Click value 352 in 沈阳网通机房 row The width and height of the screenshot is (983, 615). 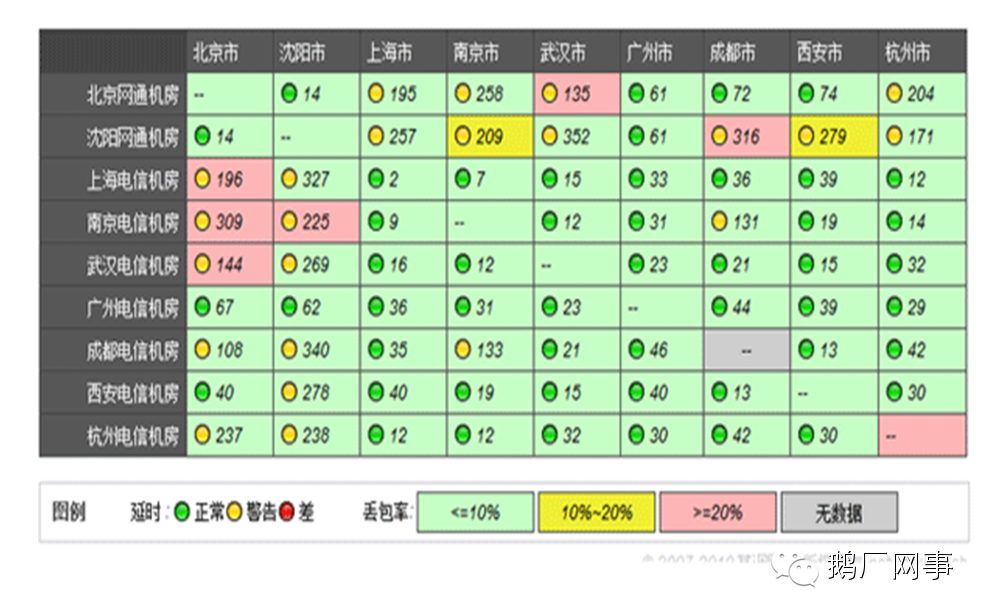tap(576, 137)
